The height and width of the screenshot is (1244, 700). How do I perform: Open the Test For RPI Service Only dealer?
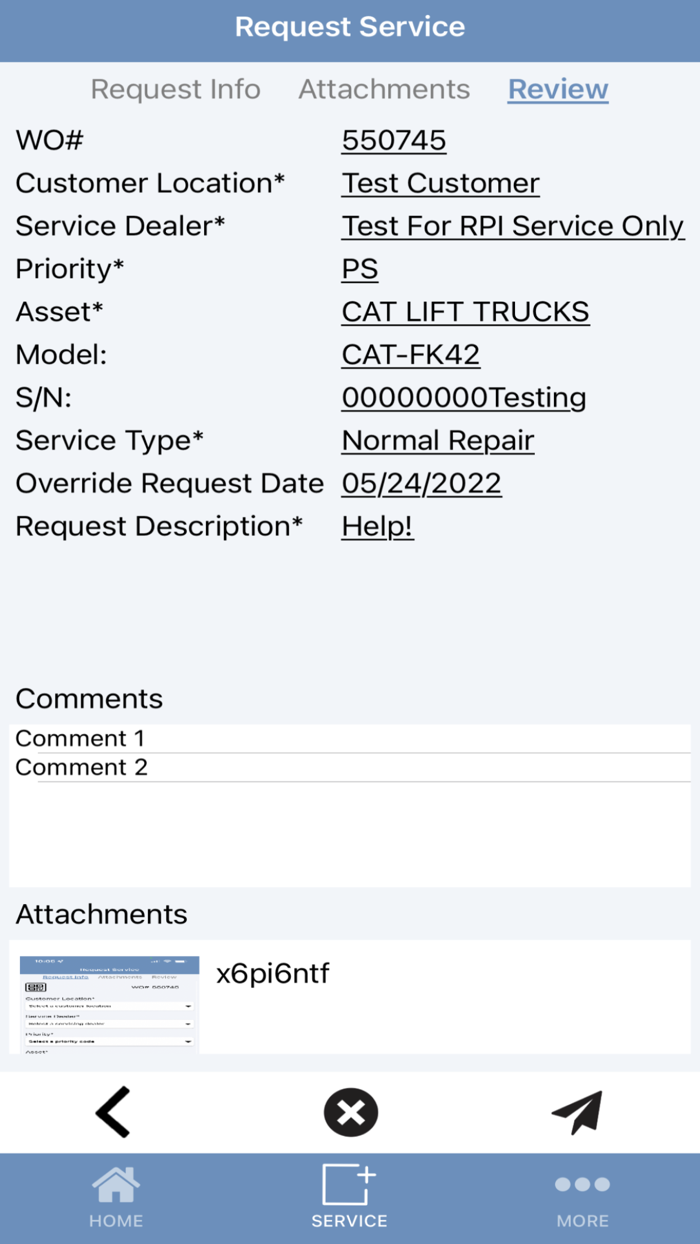click(x=513, y=226)
